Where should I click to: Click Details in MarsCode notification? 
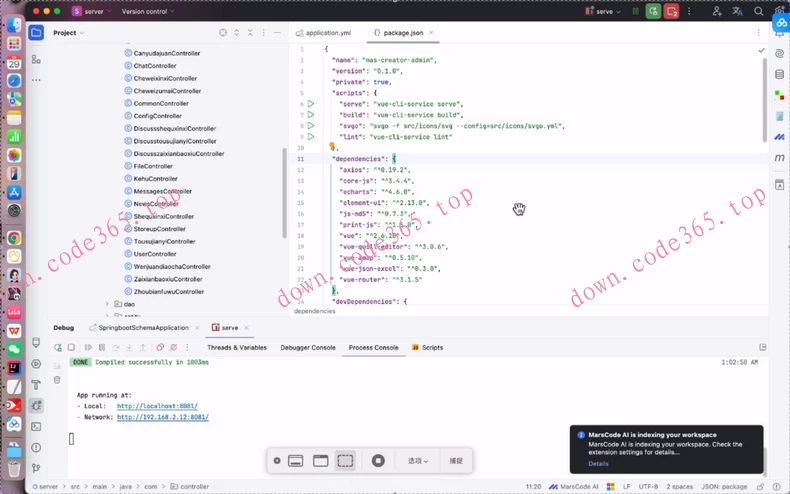598,464
